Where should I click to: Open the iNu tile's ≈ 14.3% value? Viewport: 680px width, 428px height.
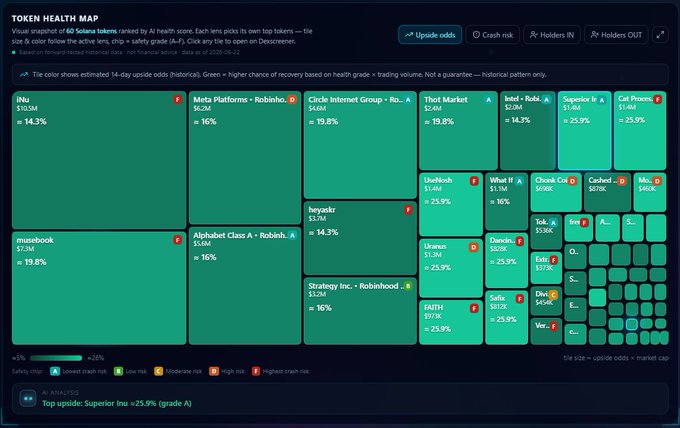32,122
